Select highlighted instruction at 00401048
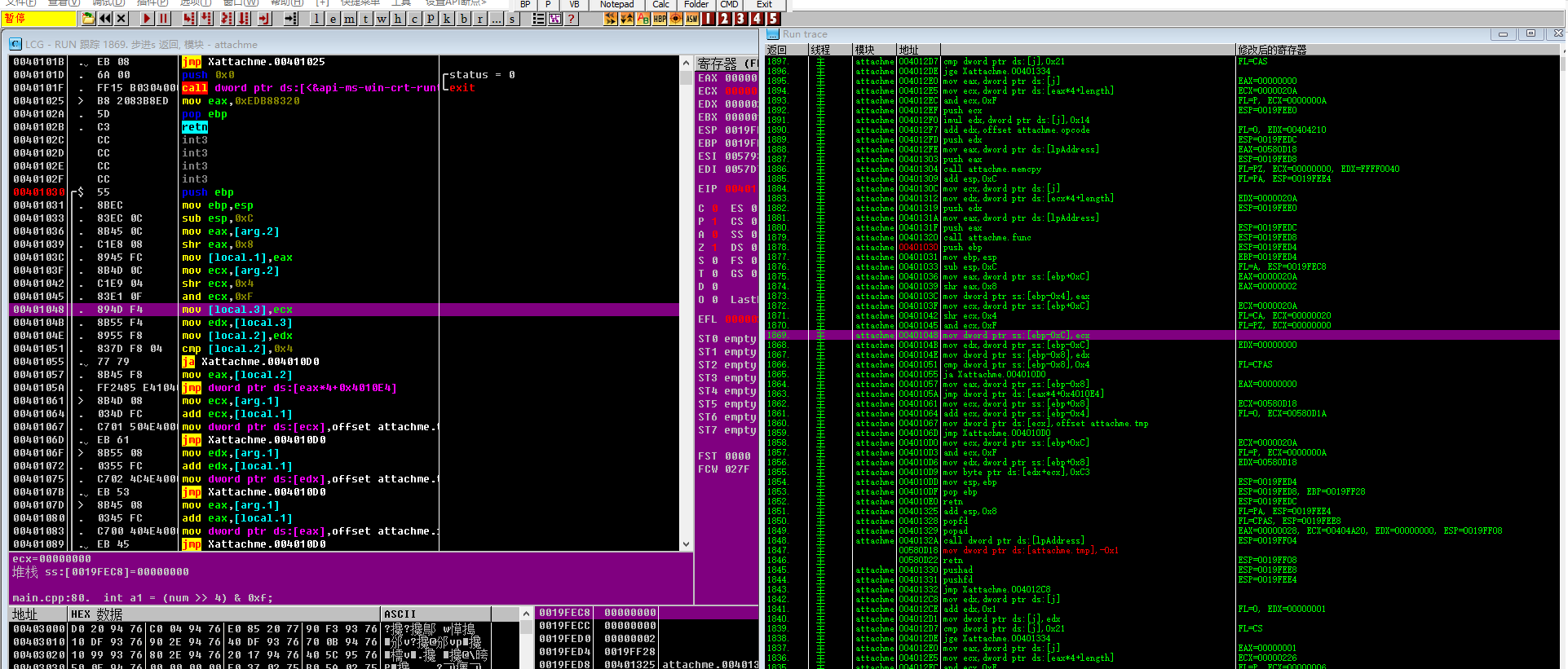Image resolution: width=1568 pixels, height=669 pixels. click(345, 310)
